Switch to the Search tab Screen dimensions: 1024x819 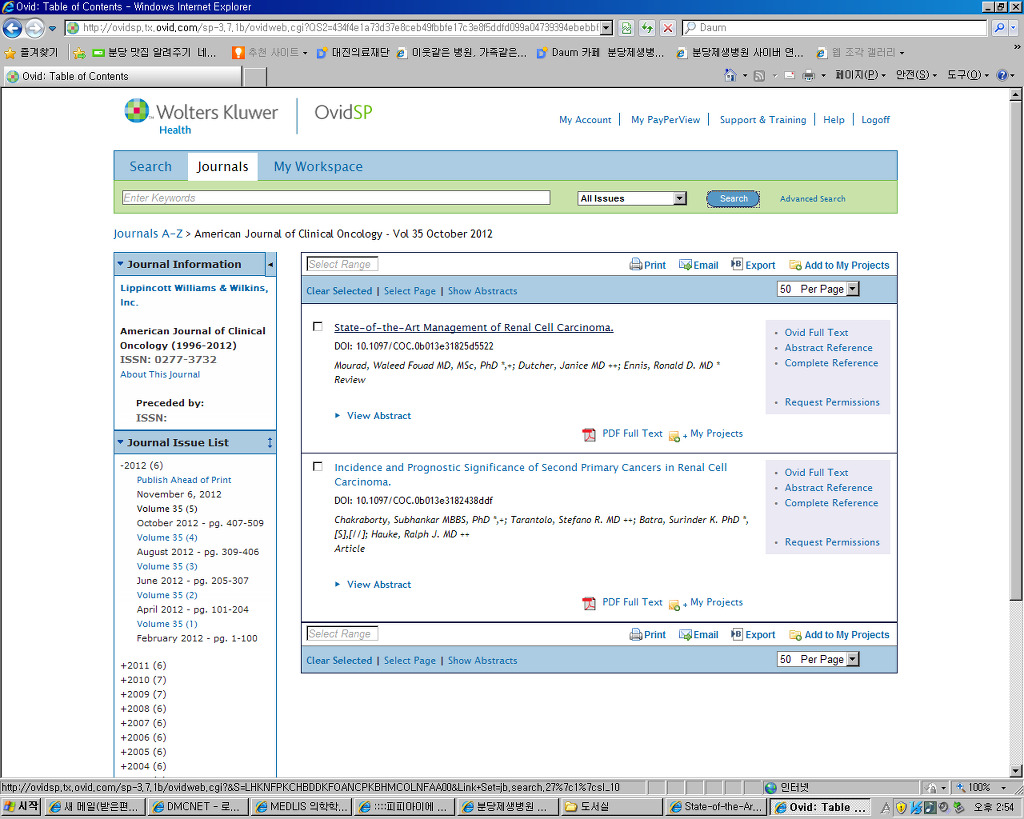(150, 167)
